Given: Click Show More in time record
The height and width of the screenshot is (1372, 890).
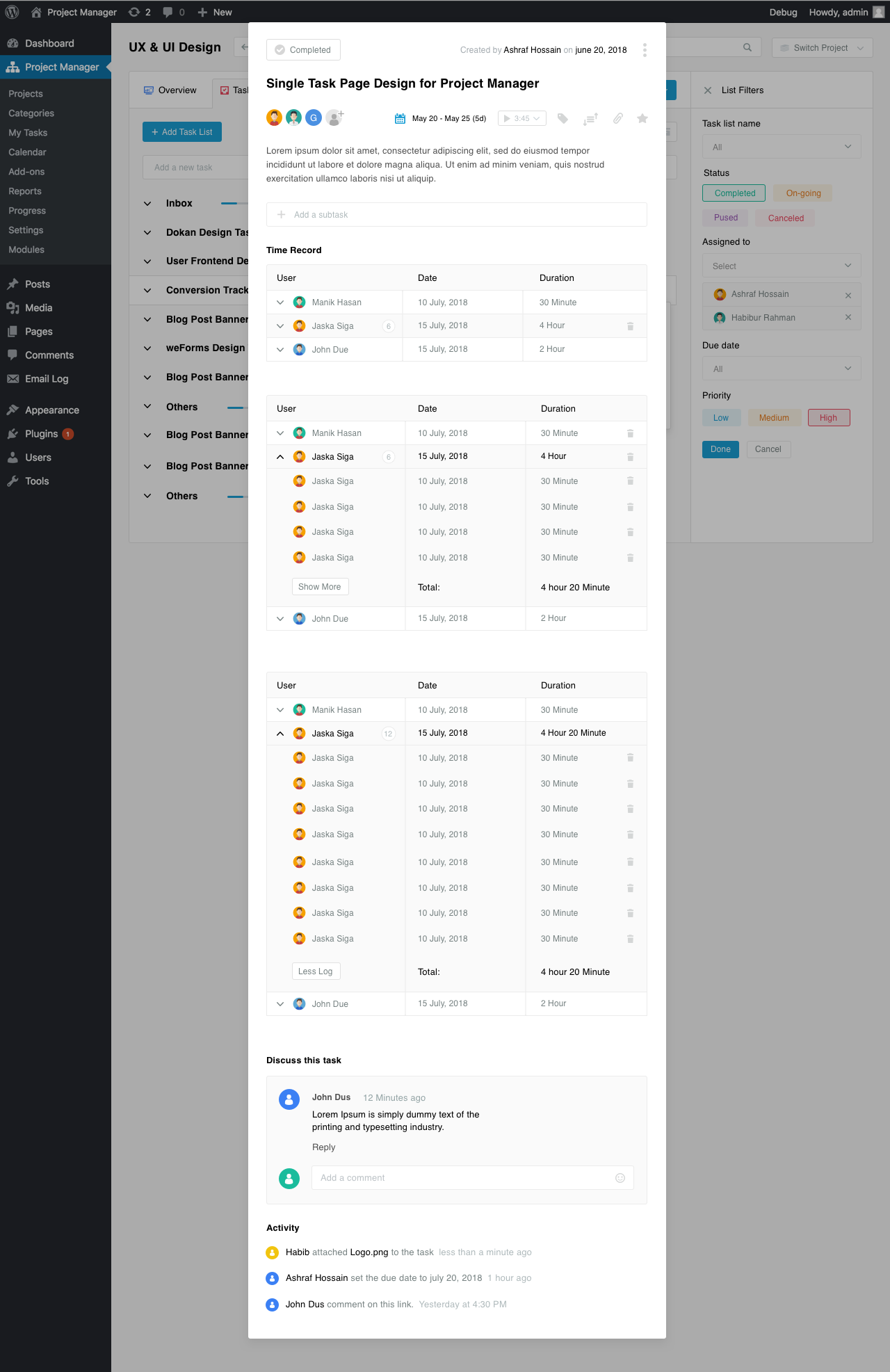Looking at the screenshot, I should (320, 587).
